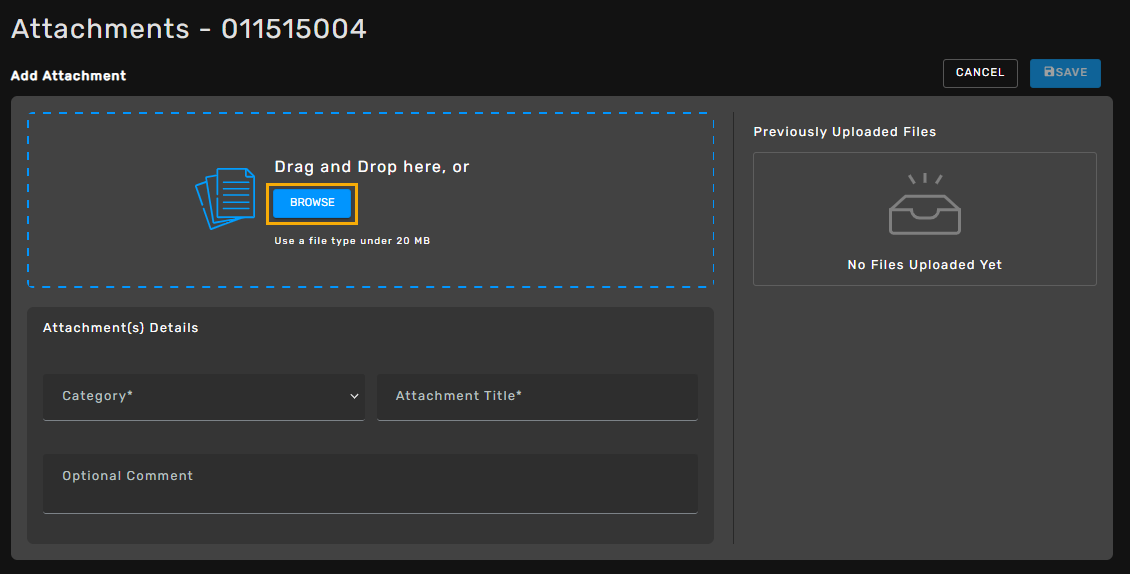Click the 'No Files Uploaded Yet' message
Screen dimensions: 1130x574
925,265
